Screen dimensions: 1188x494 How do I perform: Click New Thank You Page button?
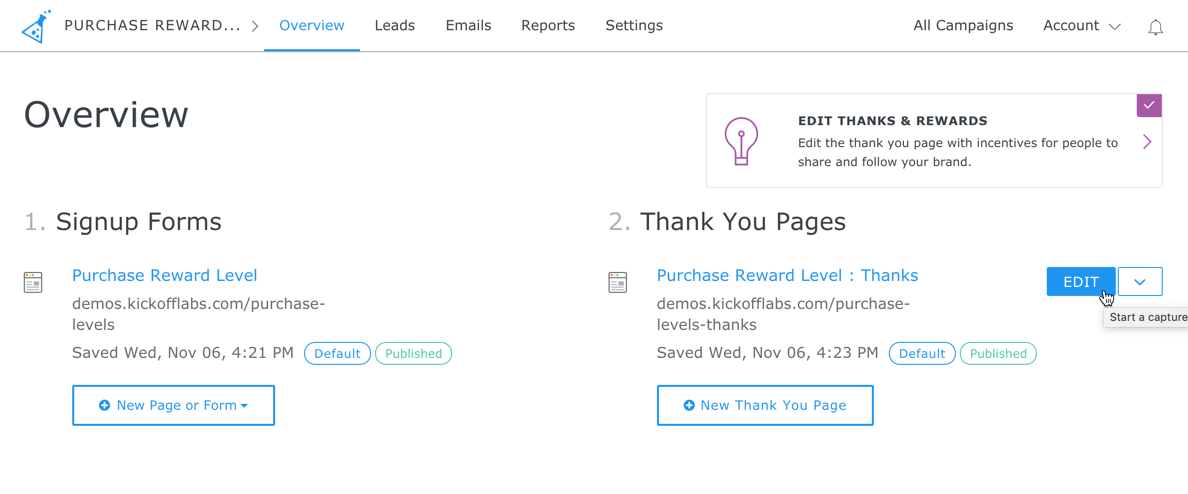765,405
